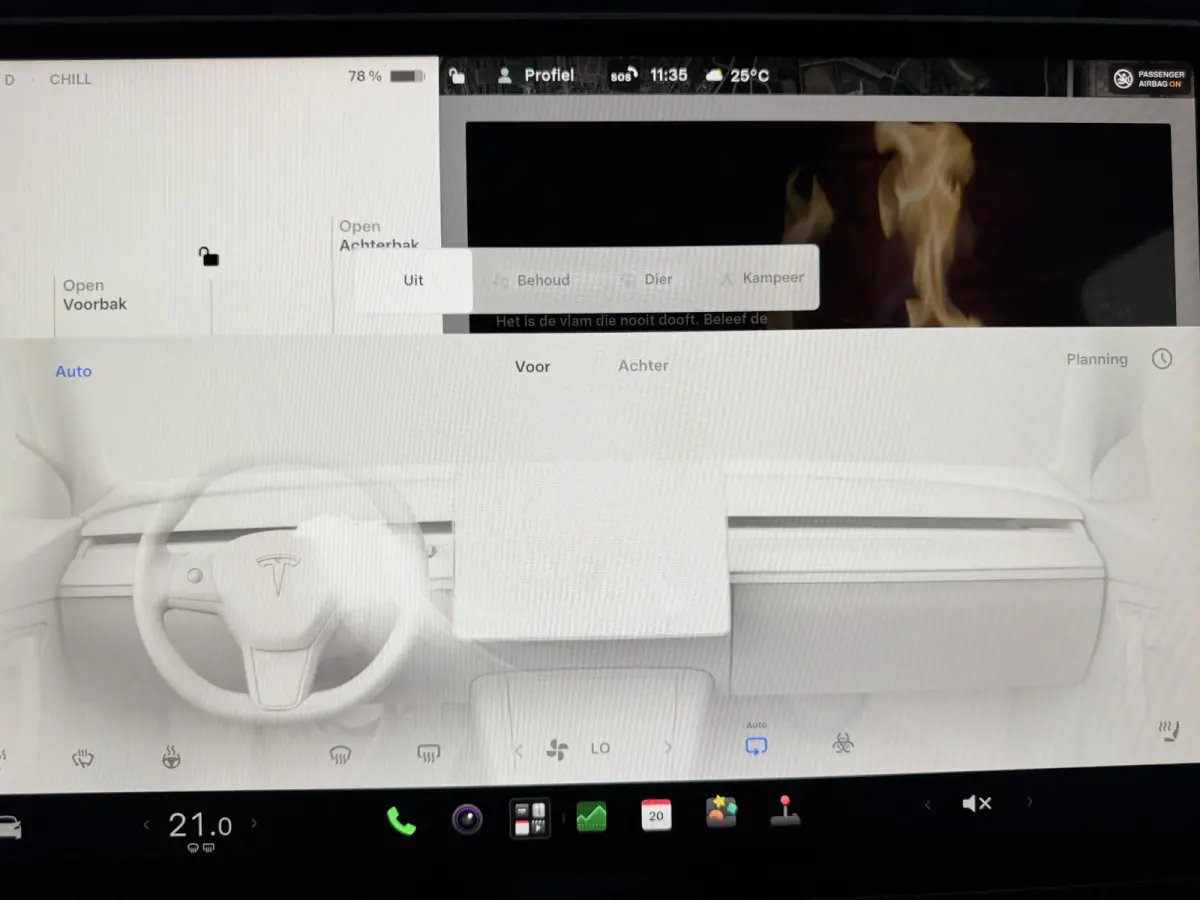Switch to the Achter climate tab
This screenshot has width=1200, height=900.
click(643, 366)
